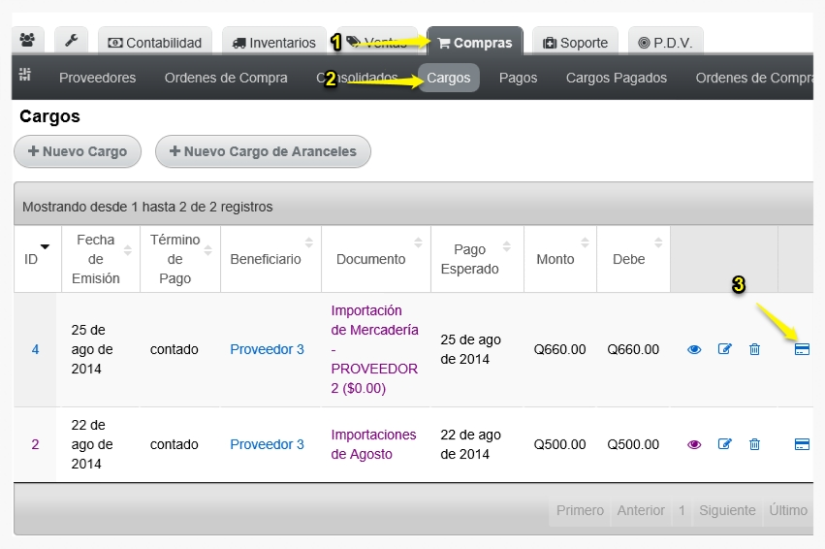The width and height of the screenshot is (825, 549).
Task: Click the Q500.00 Debe cell
Action: (633, 444)
